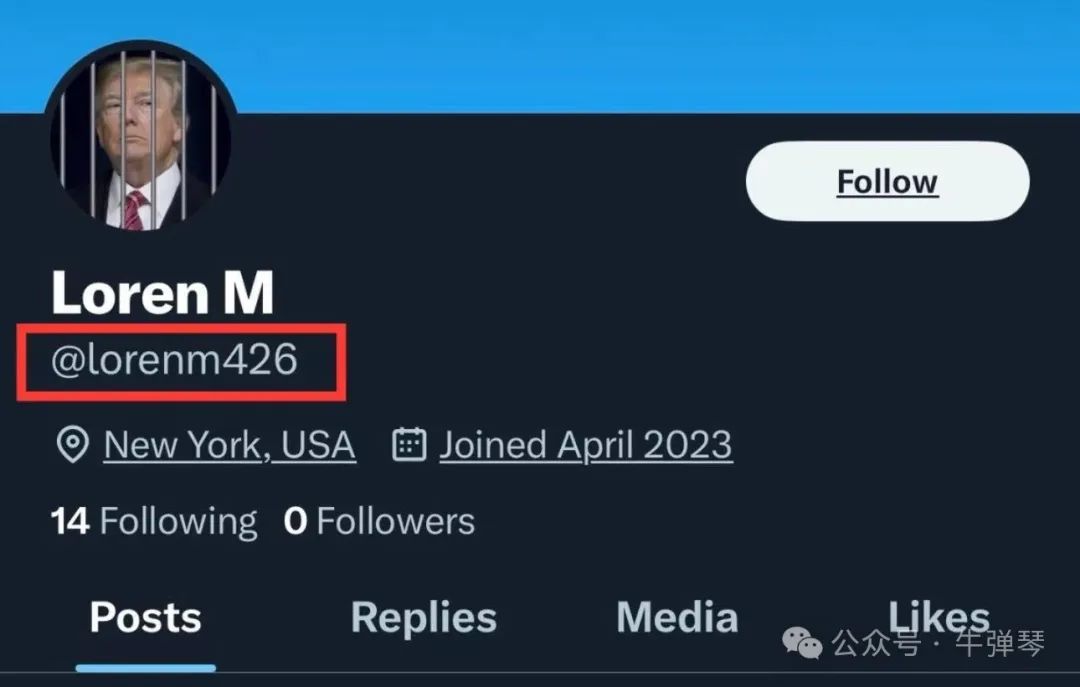Image resolution: width=1080 pixels, height=687 pixels.
Task: Click the calendar icon beside join date
Action: [410, 444]
